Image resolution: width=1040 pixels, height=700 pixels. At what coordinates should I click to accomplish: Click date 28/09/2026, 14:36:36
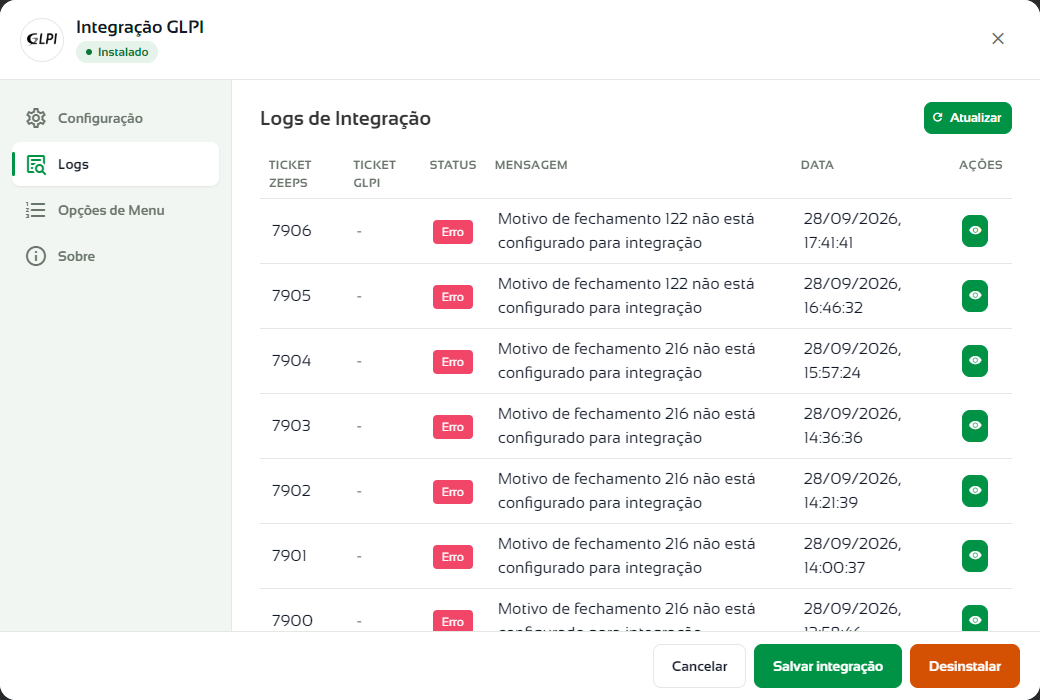point(852,426)
